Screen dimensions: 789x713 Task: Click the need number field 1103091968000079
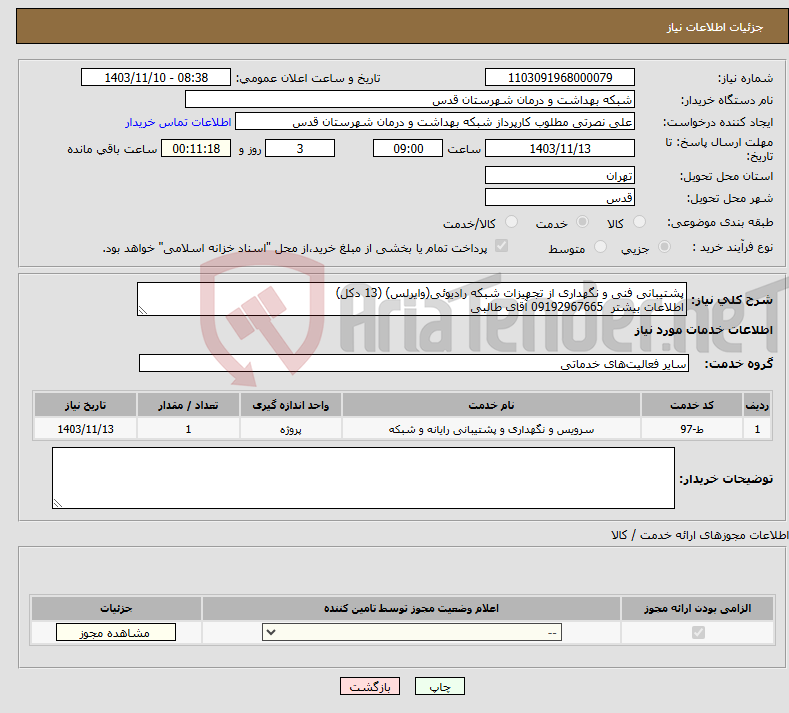[x=560, y=77]
